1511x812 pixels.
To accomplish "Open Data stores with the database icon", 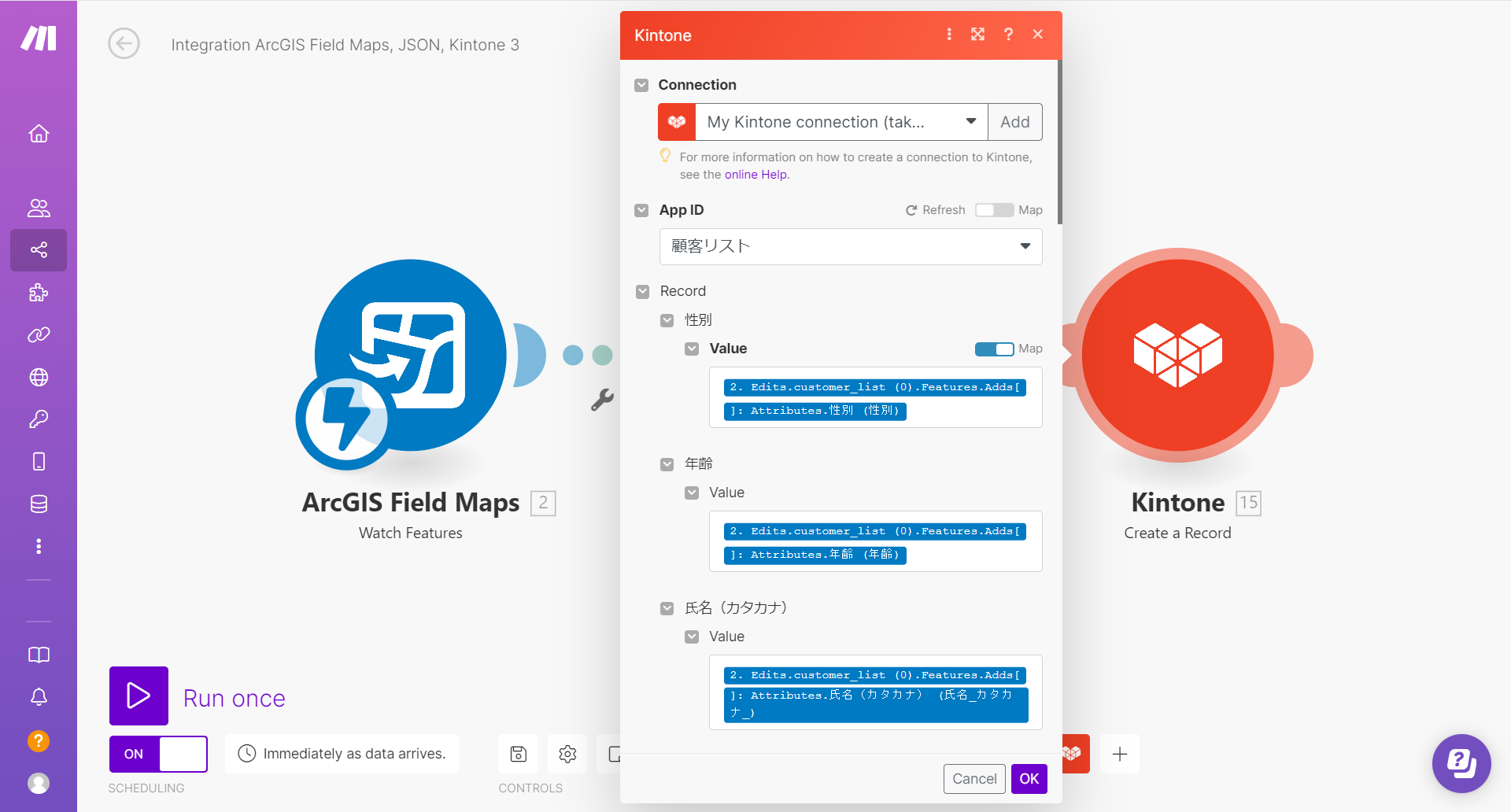I will (38, 504).
